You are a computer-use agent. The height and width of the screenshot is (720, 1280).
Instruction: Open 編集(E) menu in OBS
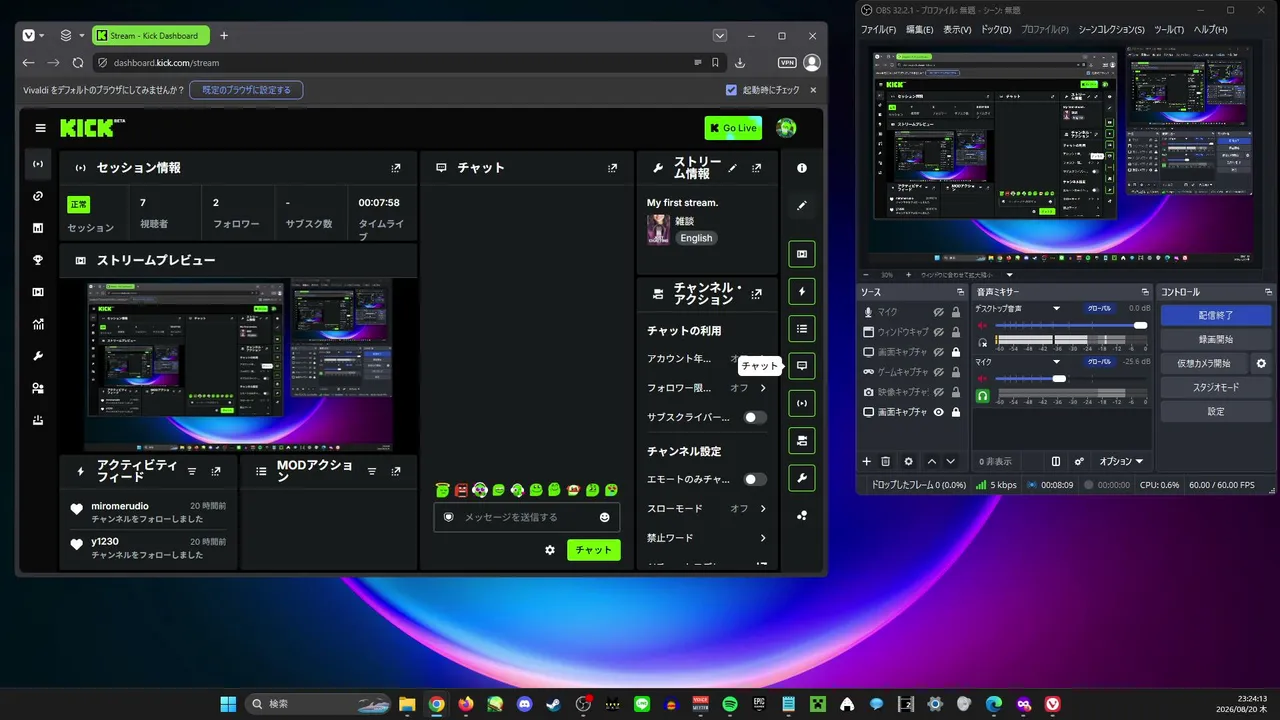(919, 30)
